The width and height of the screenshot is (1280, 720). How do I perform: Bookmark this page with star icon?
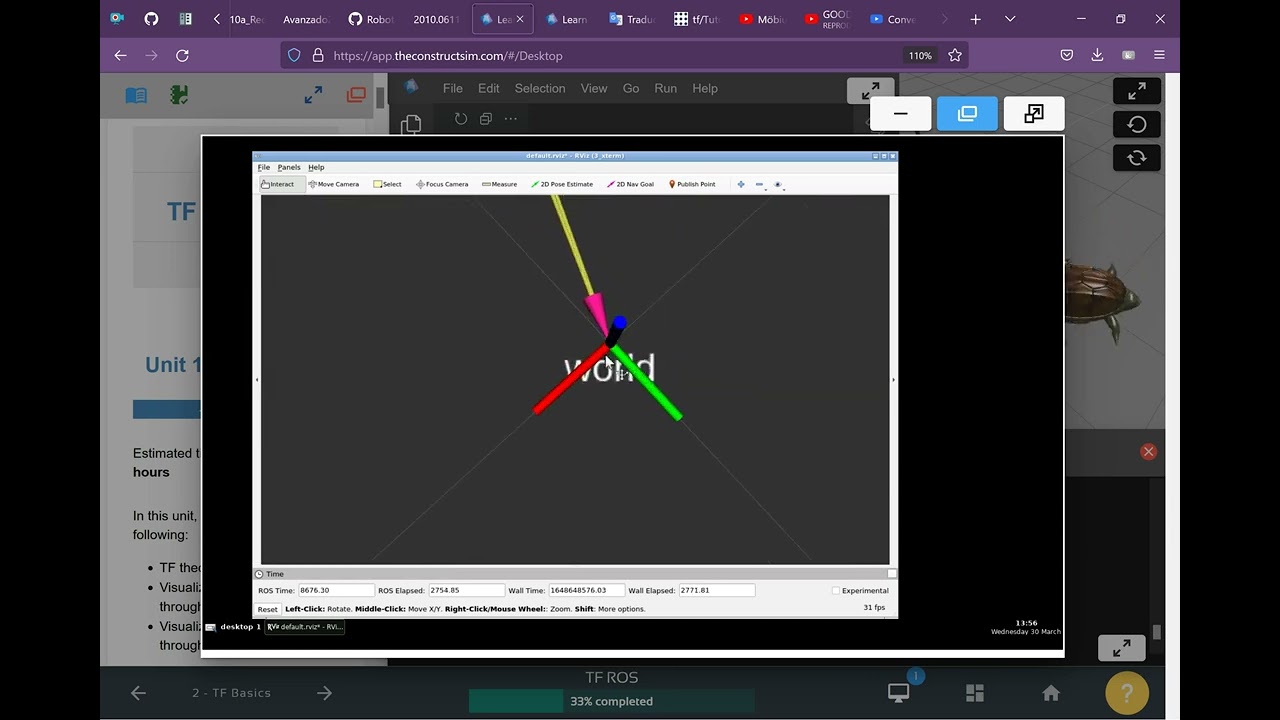pyautogui.click(x=954, y=56)
